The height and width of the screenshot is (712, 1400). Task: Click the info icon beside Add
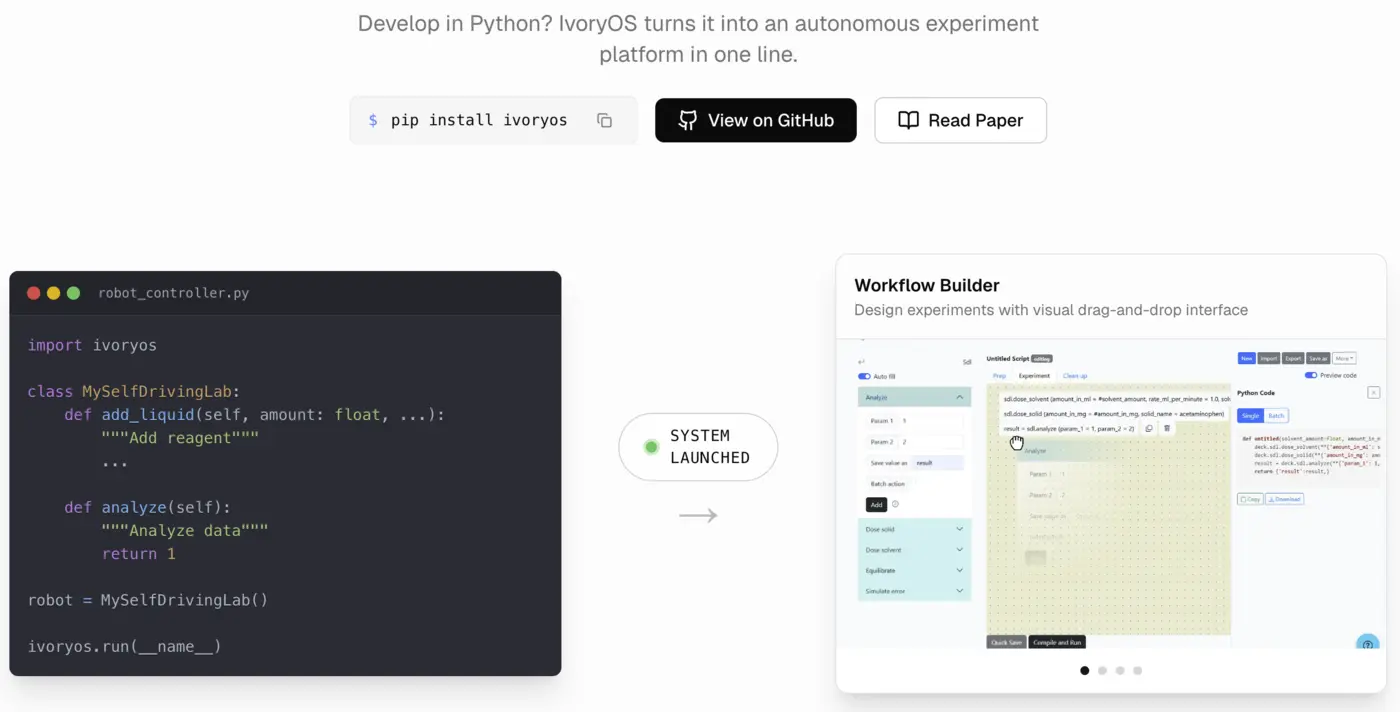click(x=895, y=504)
